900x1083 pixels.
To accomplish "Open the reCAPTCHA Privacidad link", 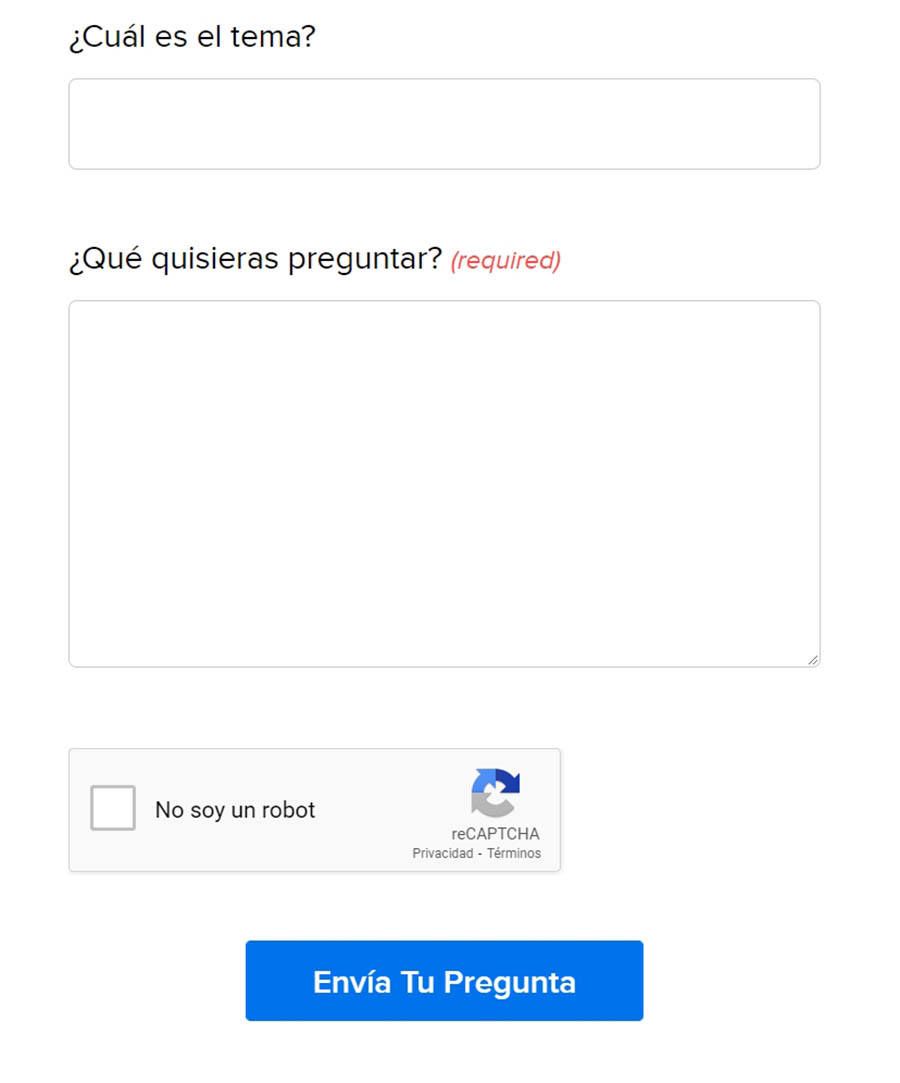I will point(442,854).
